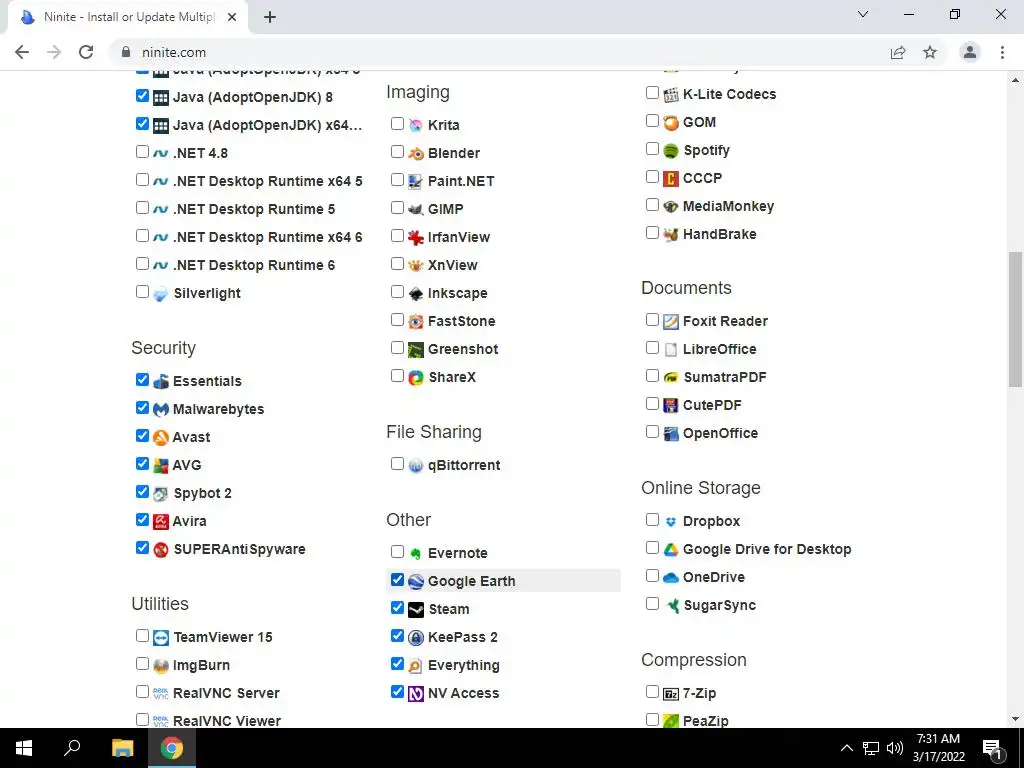Click the AVG app icon
This screenshot has height=768, width=1024.
161,466
